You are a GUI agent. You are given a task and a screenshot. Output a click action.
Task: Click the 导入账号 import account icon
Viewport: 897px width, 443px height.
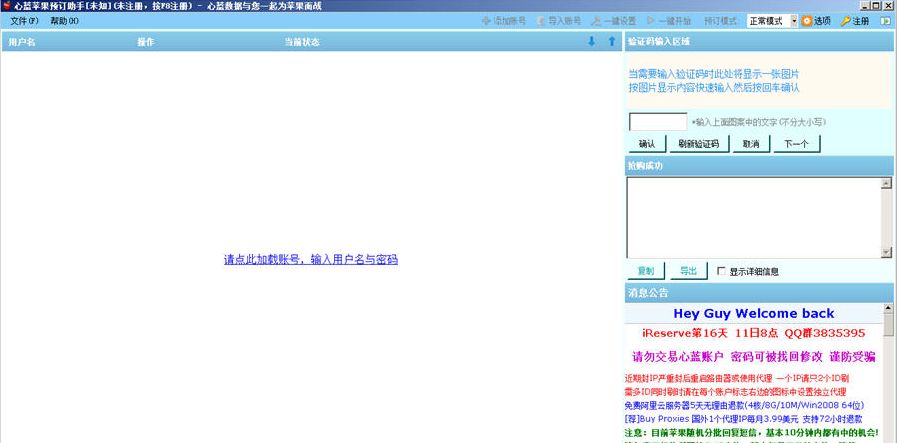[541, 20]
